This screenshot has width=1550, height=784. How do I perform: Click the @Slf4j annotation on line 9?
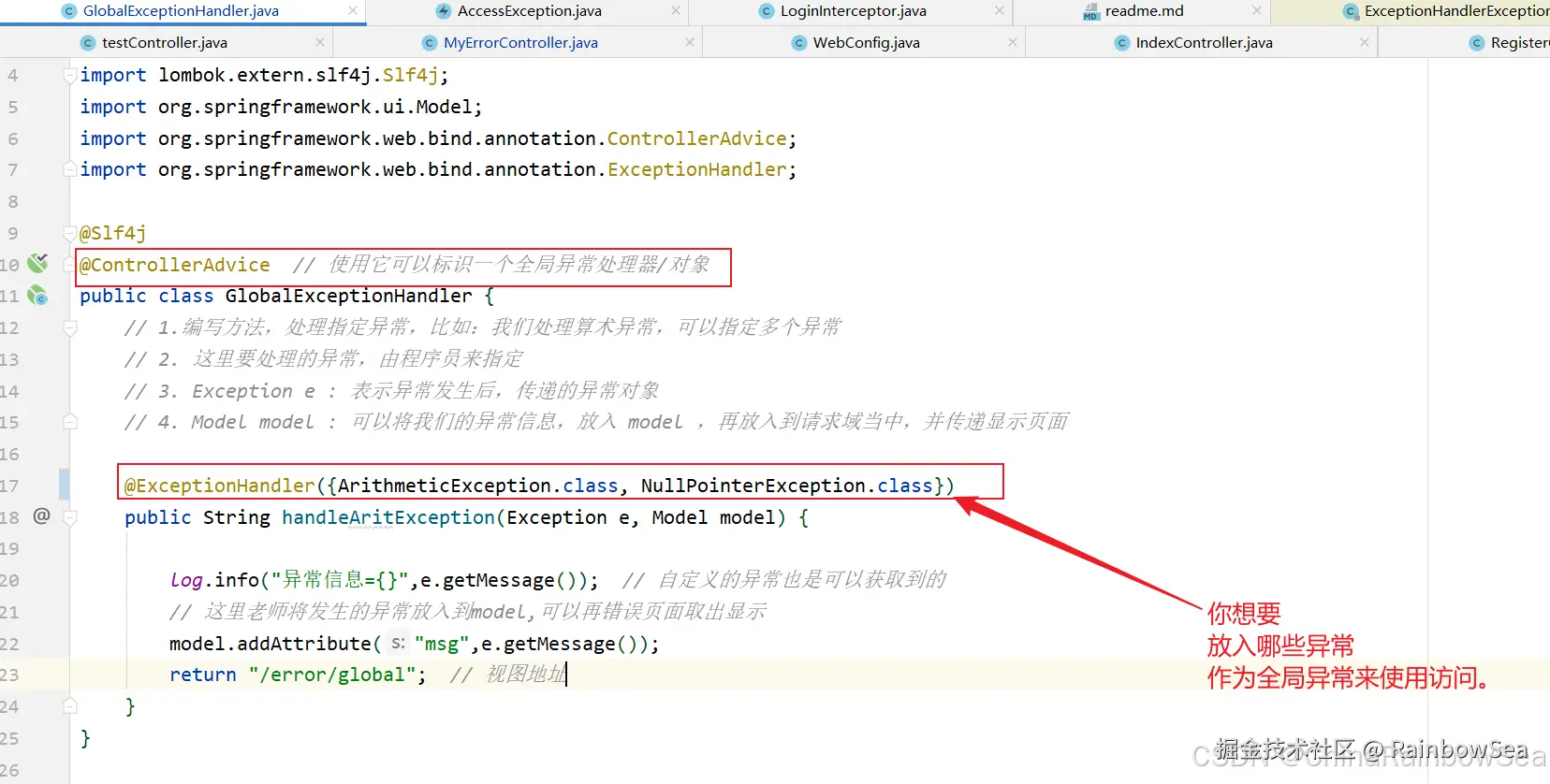coord(113,233)
